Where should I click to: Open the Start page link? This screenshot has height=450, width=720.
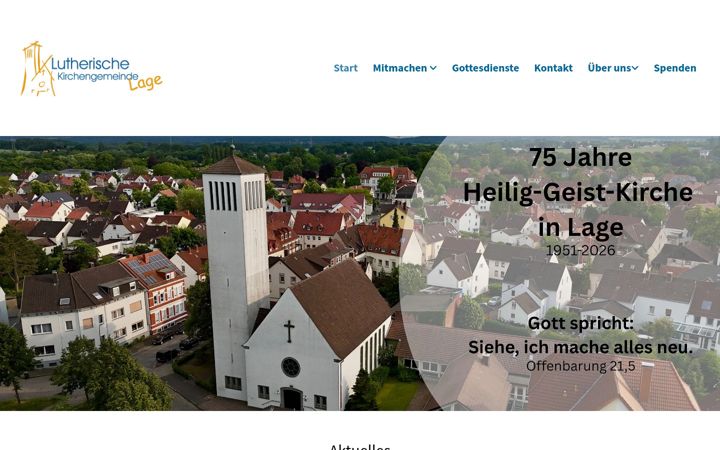345,68
